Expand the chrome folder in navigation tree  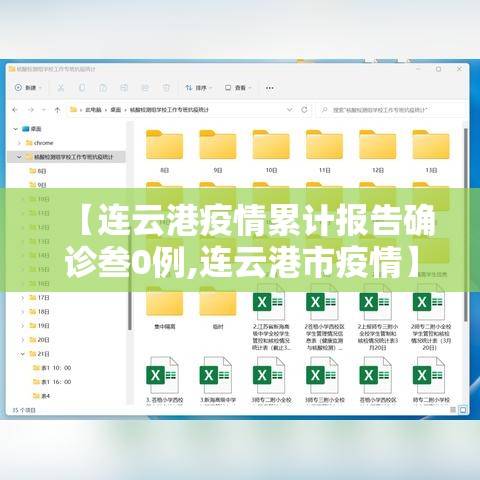[x=19, y=143]
